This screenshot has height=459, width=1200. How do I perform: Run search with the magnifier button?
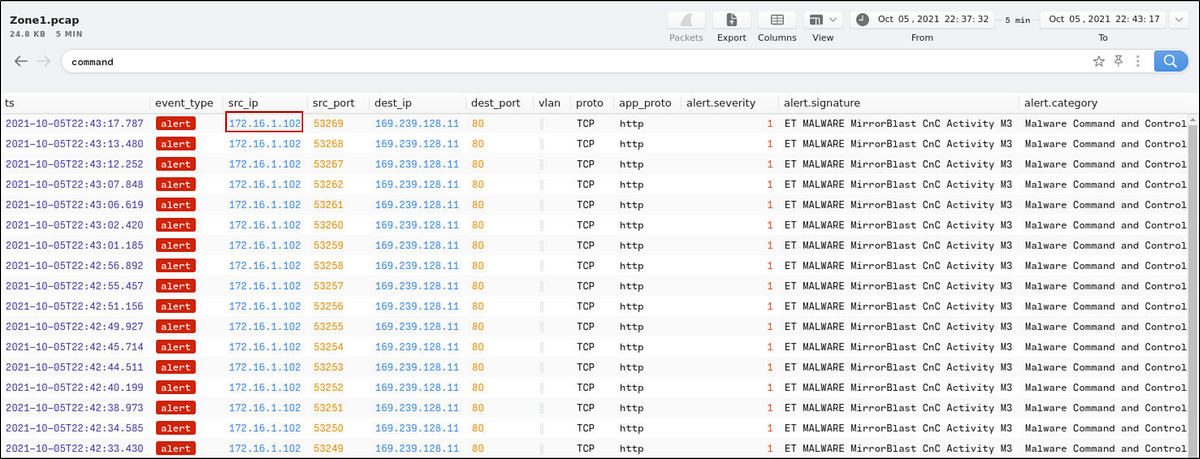pos(1167,62)
